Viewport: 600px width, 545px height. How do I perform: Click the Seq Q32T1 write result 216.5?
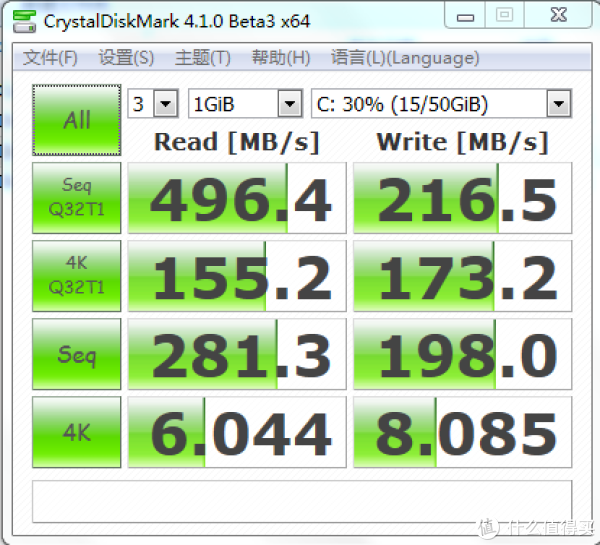click(x=463, y=198)
